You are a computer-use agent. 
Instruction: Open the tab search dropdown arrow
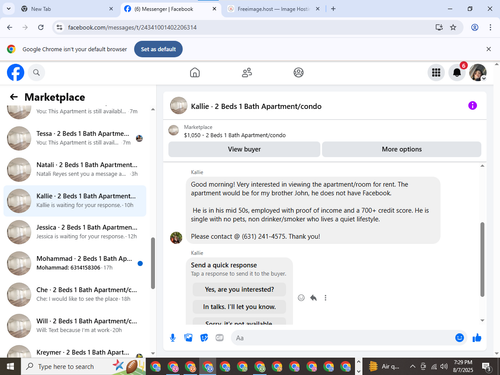pos(9,9)
